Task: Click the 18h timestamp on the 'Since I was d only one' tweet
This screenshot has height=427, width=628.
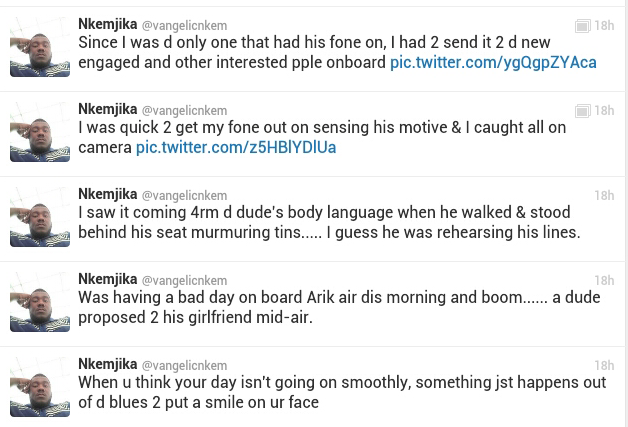Action: [x=604, y=26]
